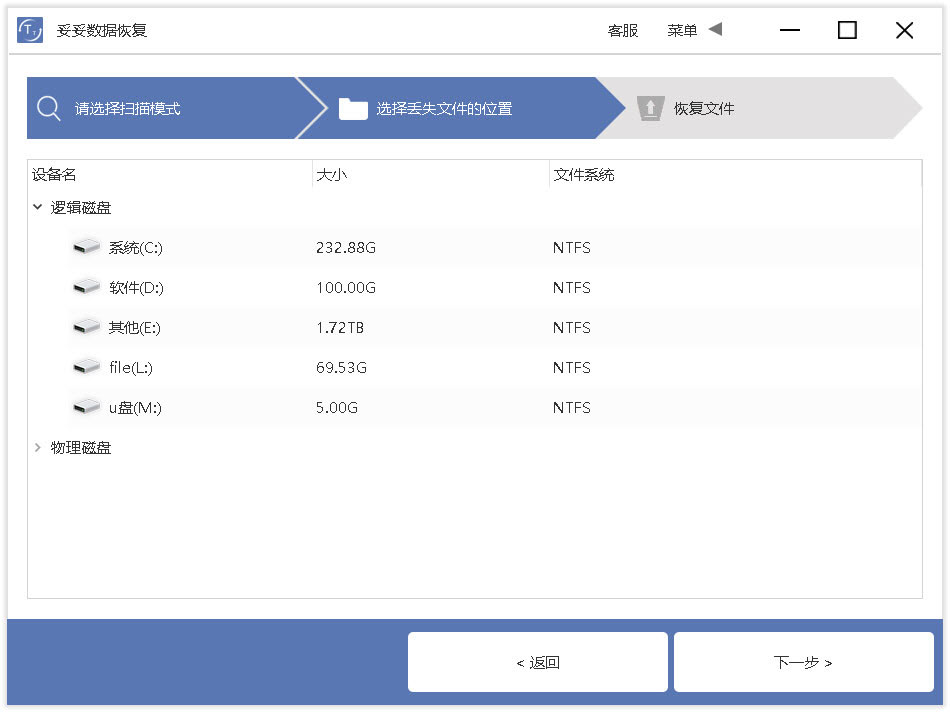The height and width of the screenshot is (712, 950).
Task: Click the magnifier icon in scan mode step
Action: pos(48,108)
